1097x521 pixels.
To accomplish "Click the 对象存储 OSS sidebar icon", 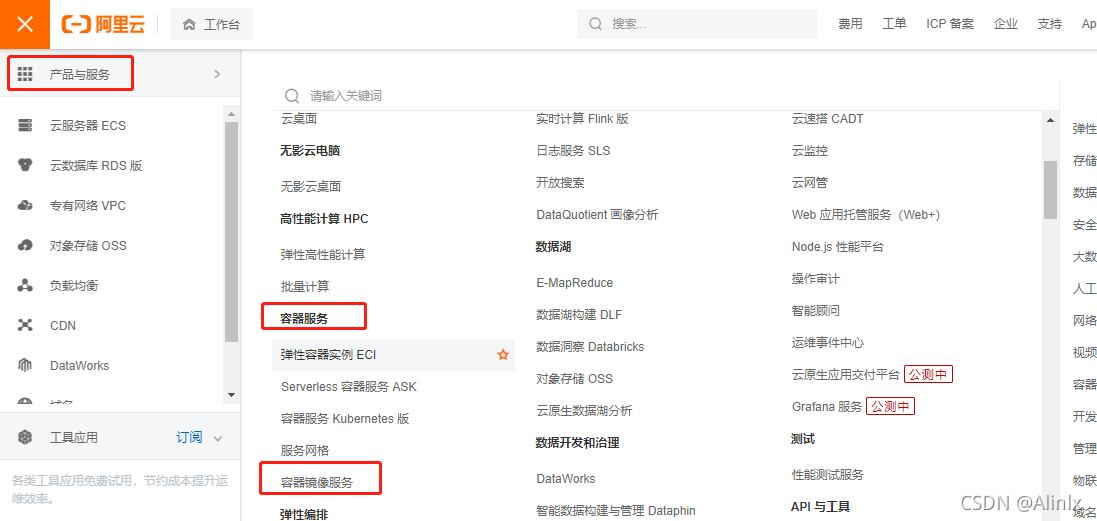I will [x=25, y=245].
